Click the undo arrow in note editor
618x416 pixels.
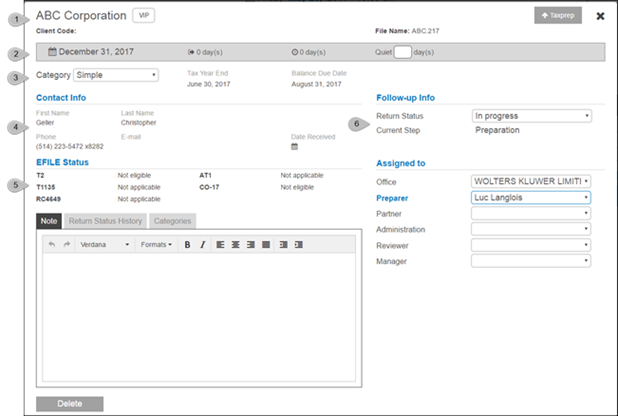tap(52, 244)
